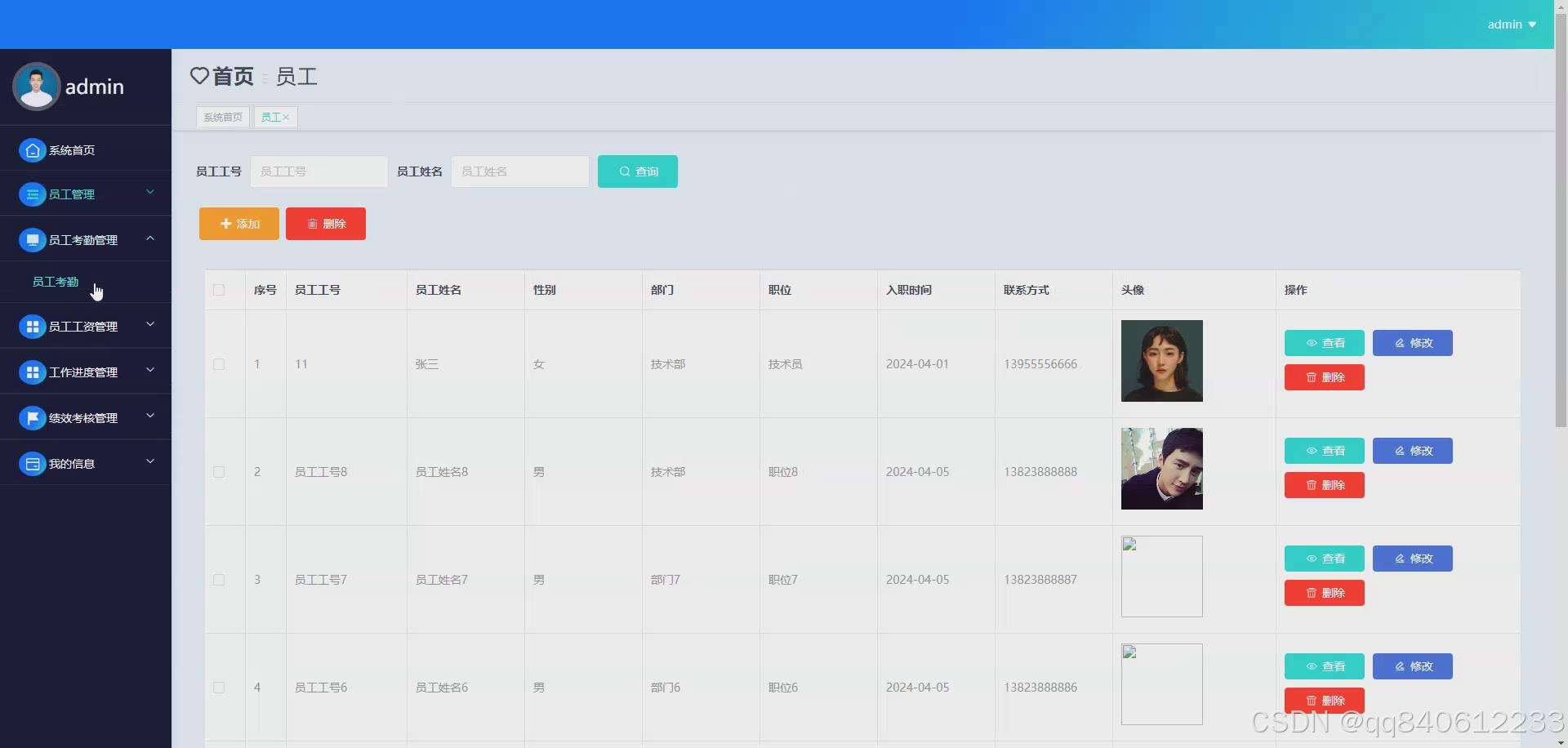Screen dimensions: 1568x748
Task: Click the pencil icon in 张三 row's 修改
Action: pos(1400,343)
